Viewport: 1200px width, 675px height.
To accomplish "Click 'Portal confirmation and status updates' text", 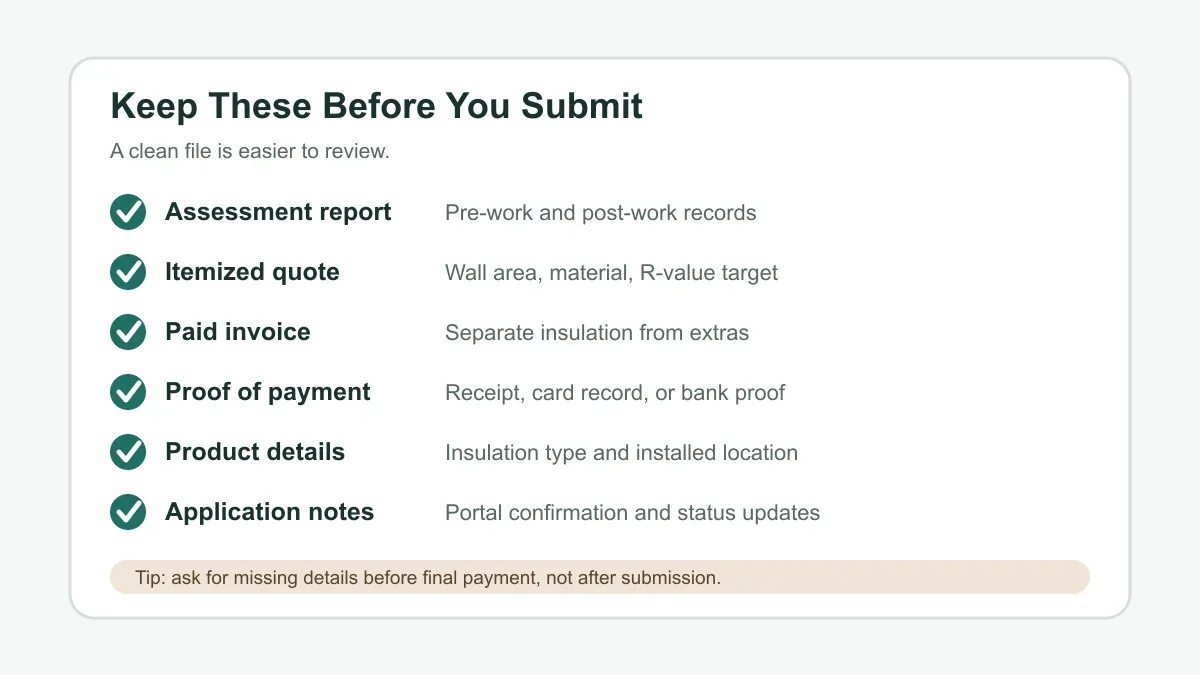I will coord(632,513).
